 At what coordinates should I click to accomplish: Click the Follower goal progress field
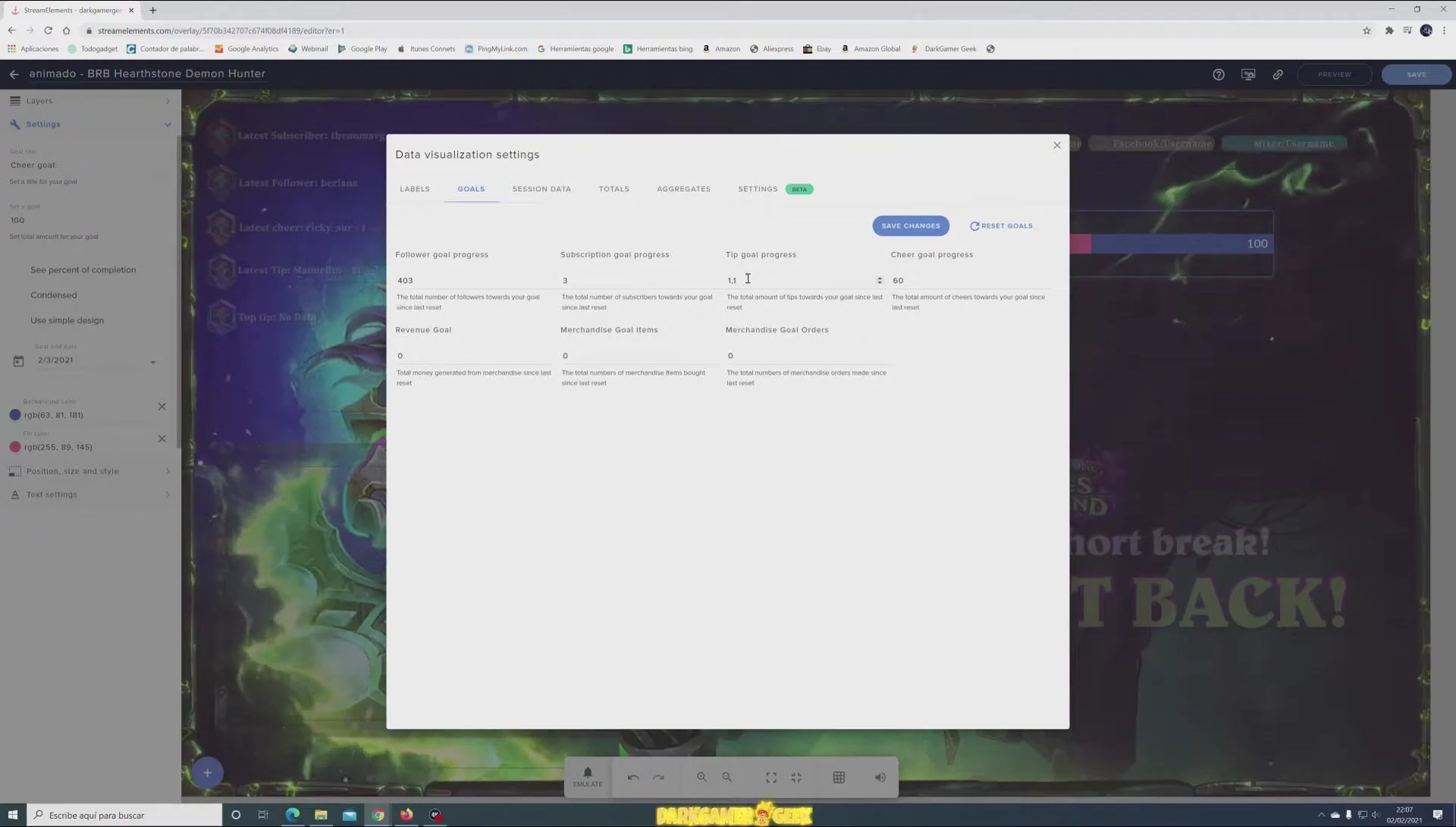coord(474,281)
